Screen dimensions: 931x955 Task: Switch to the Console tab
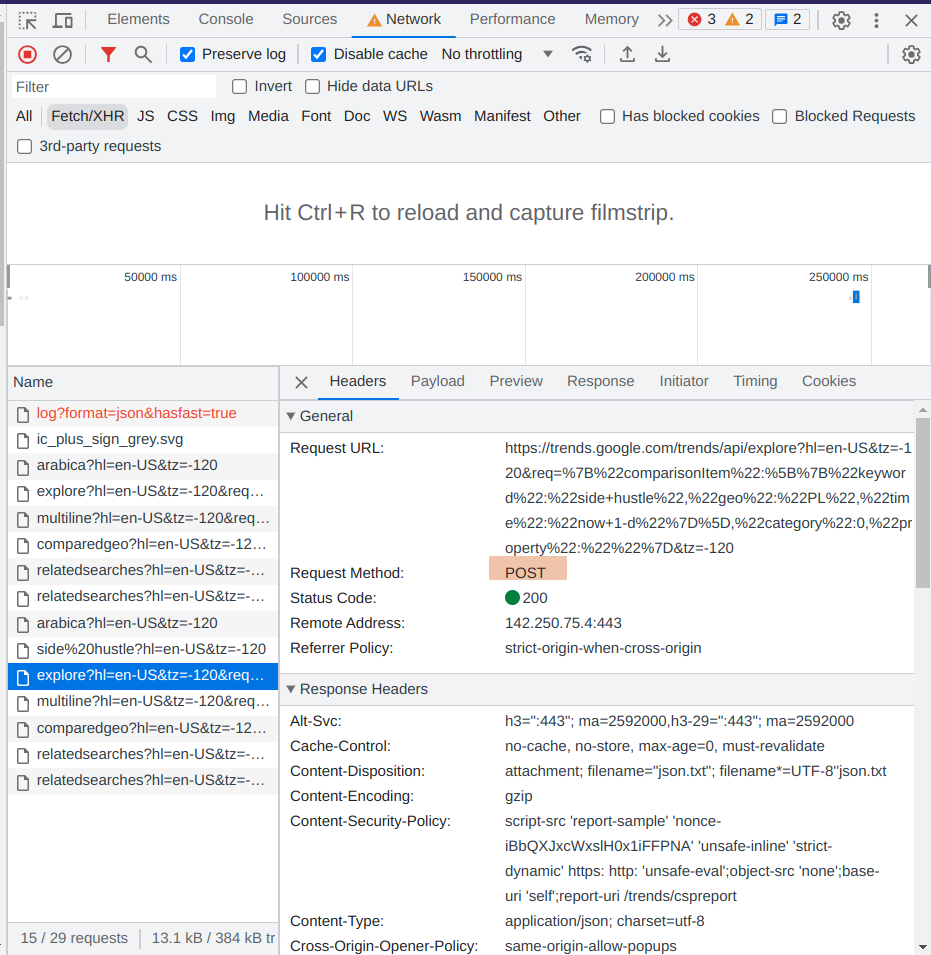pyautogui.click(x=225, y=19)
